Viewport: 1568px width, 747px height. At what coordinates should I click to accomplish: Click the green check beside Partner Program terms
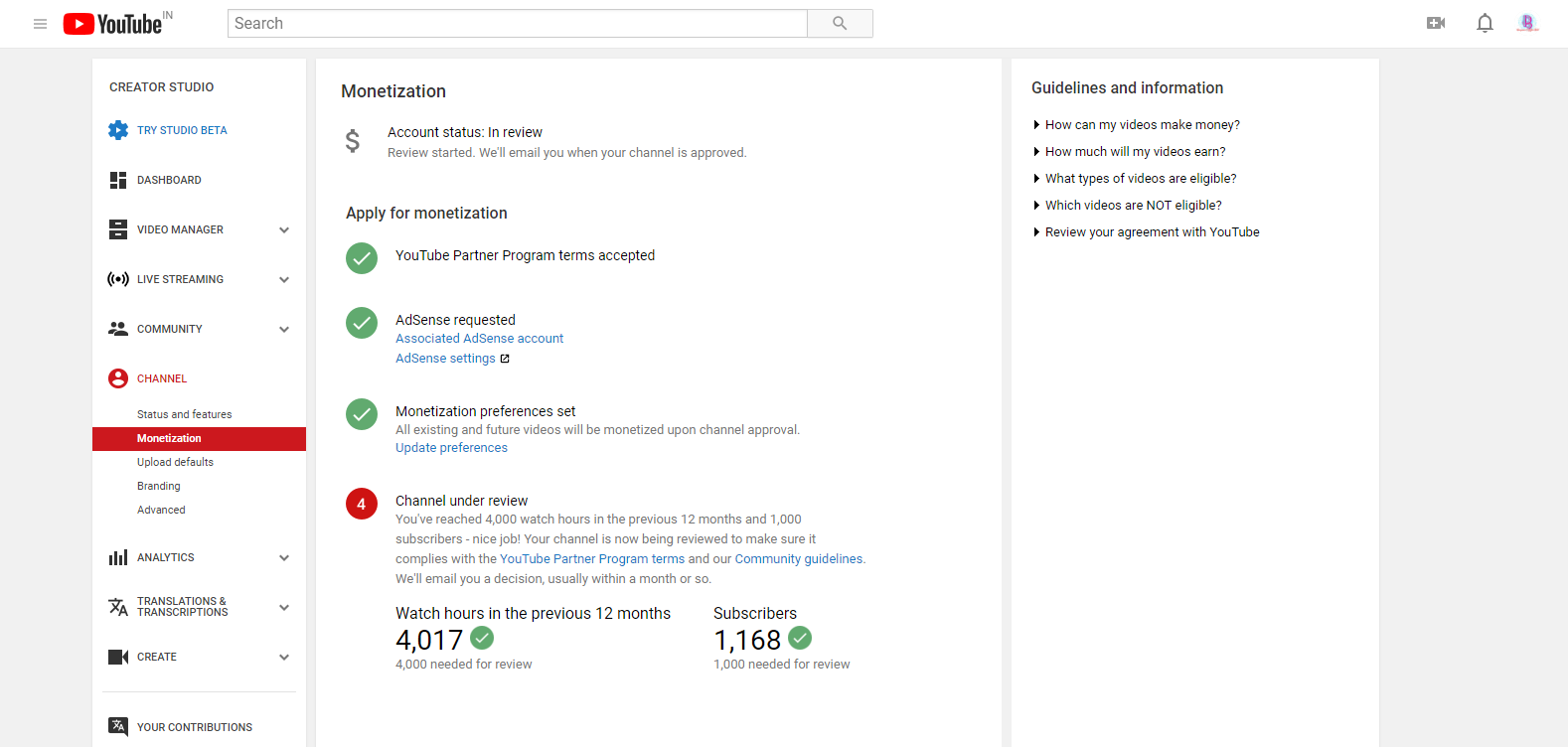point(362,258)
